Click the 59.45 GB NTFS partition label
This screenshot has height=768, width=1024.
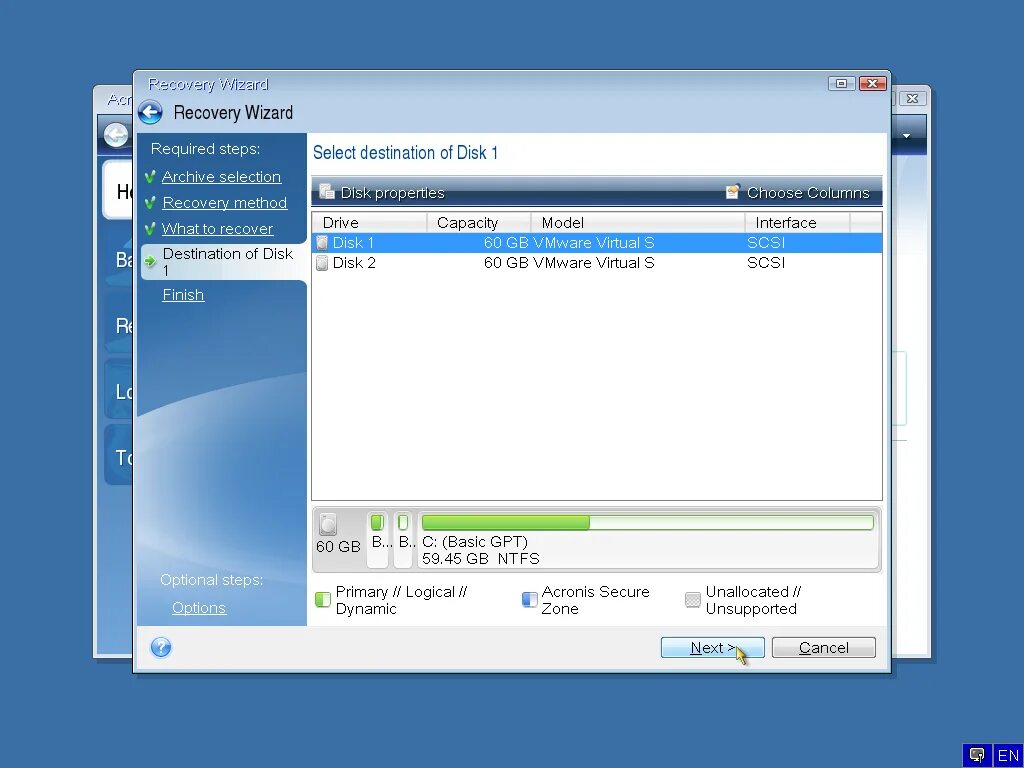[x=481, y=559]
